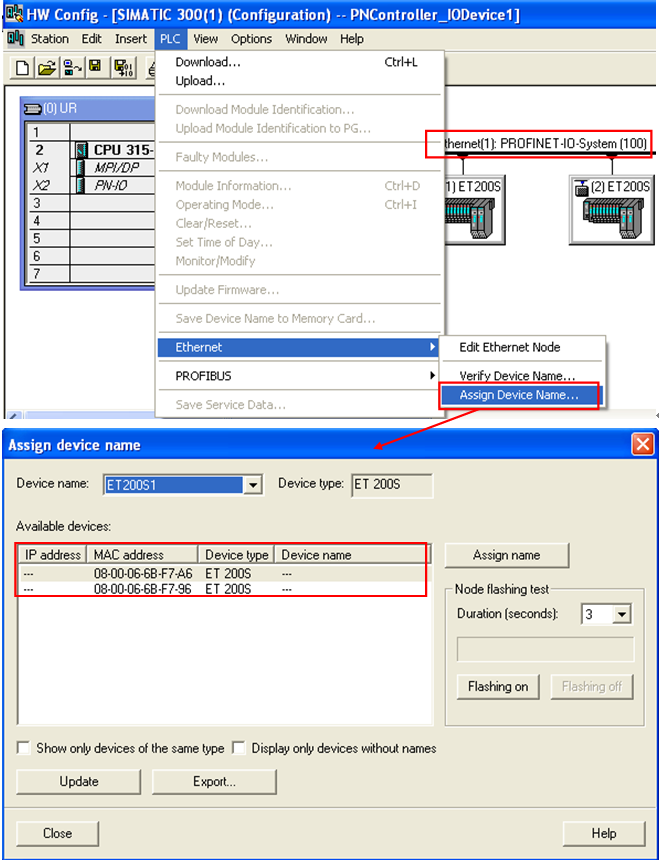Check Display only devices without names
The width and height of the screenshot is (659, 863).
[239, 748]
